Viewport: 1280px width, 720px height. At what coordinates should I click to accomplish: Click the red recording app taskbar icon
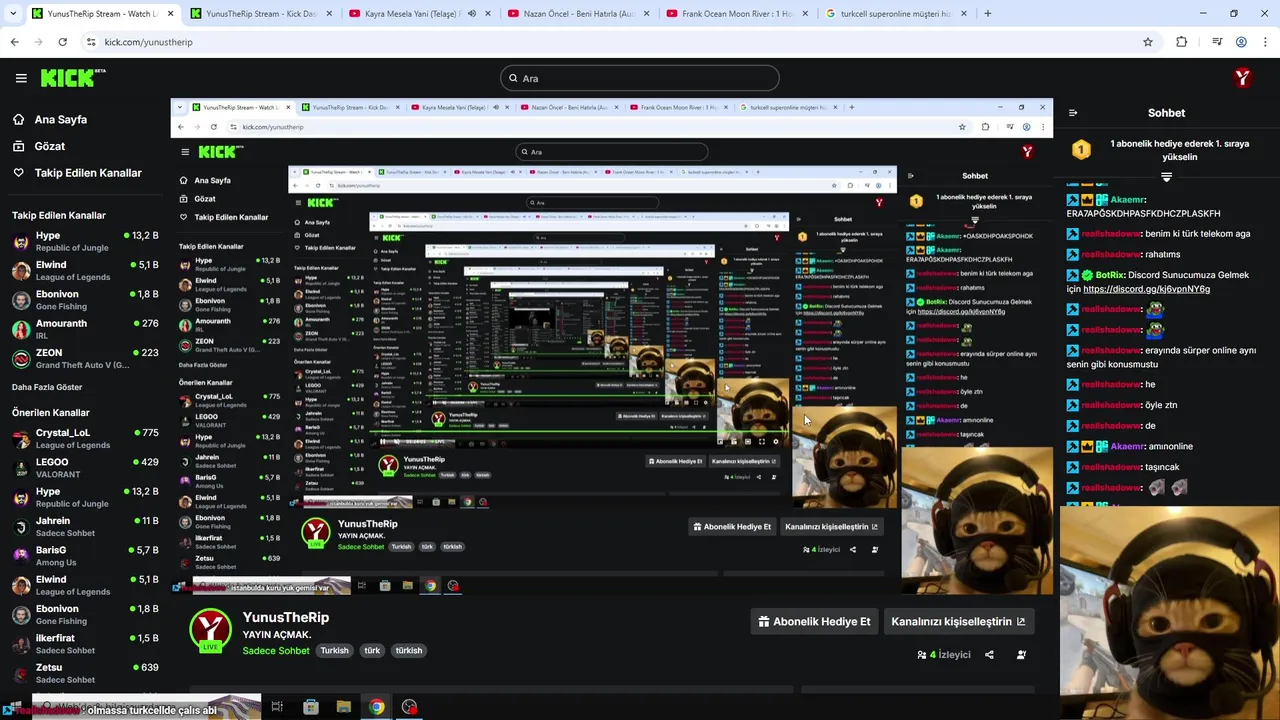pyautogui.click(x=409, y=707)
